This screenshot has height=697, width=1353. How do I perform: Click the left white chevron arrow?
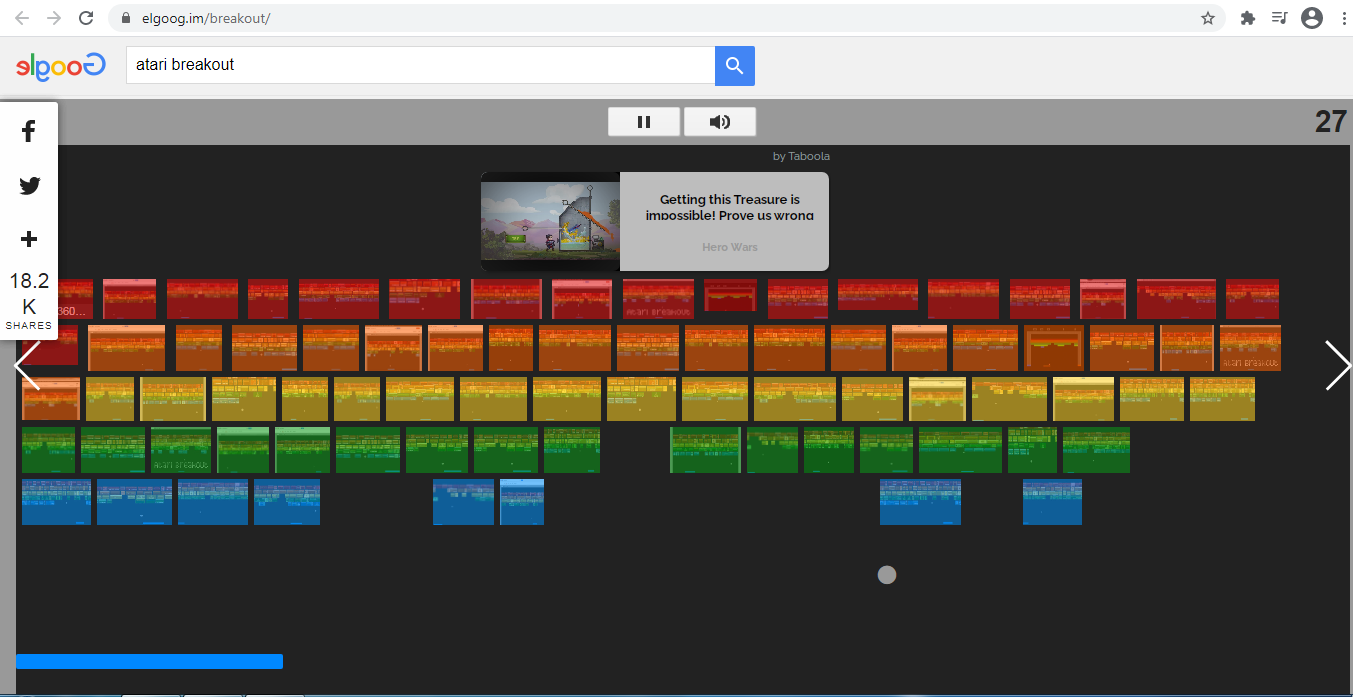click(x=26, y=365)
